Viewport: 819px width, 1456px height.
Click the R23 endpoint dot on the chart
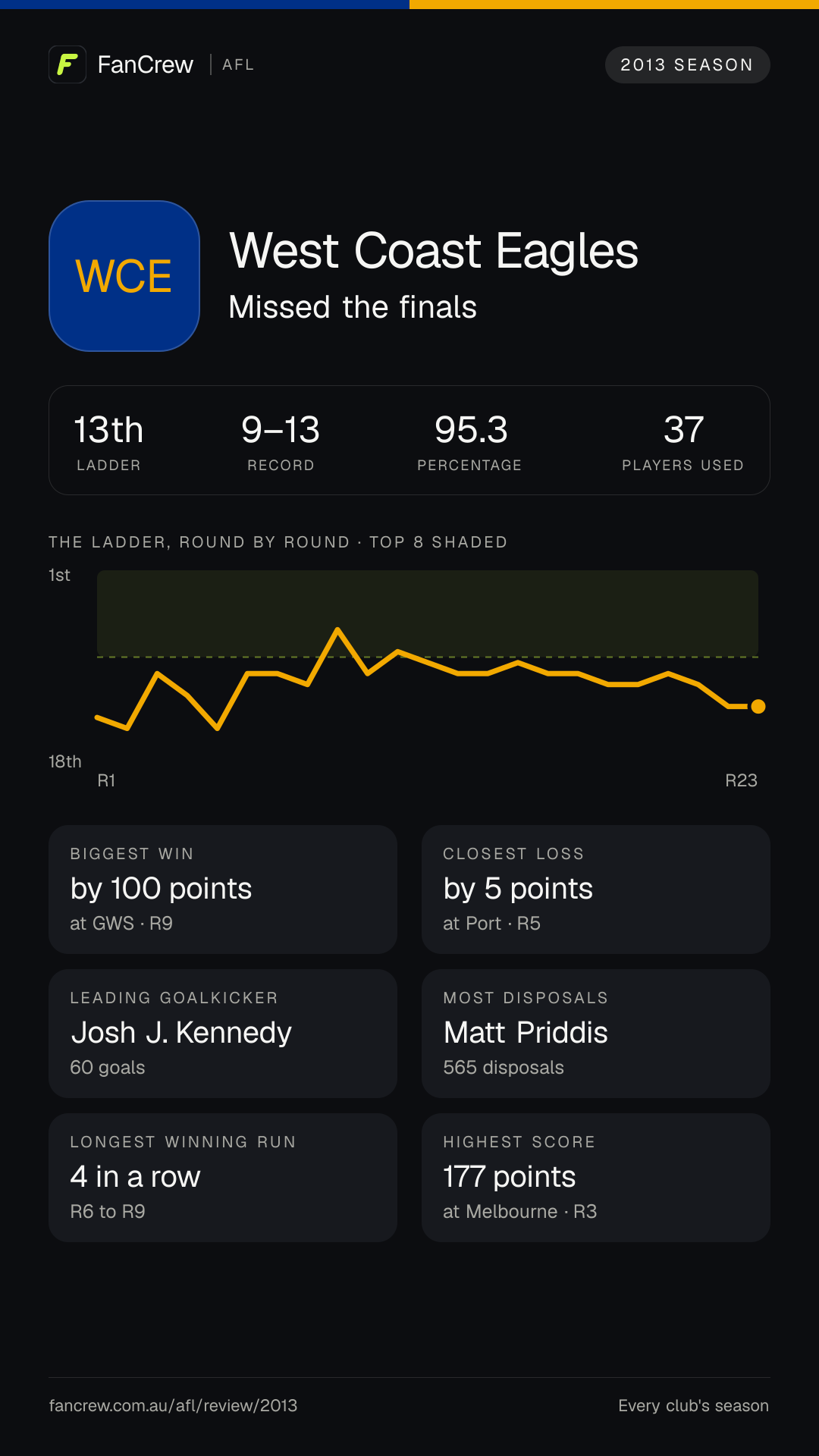coord(758,707)
